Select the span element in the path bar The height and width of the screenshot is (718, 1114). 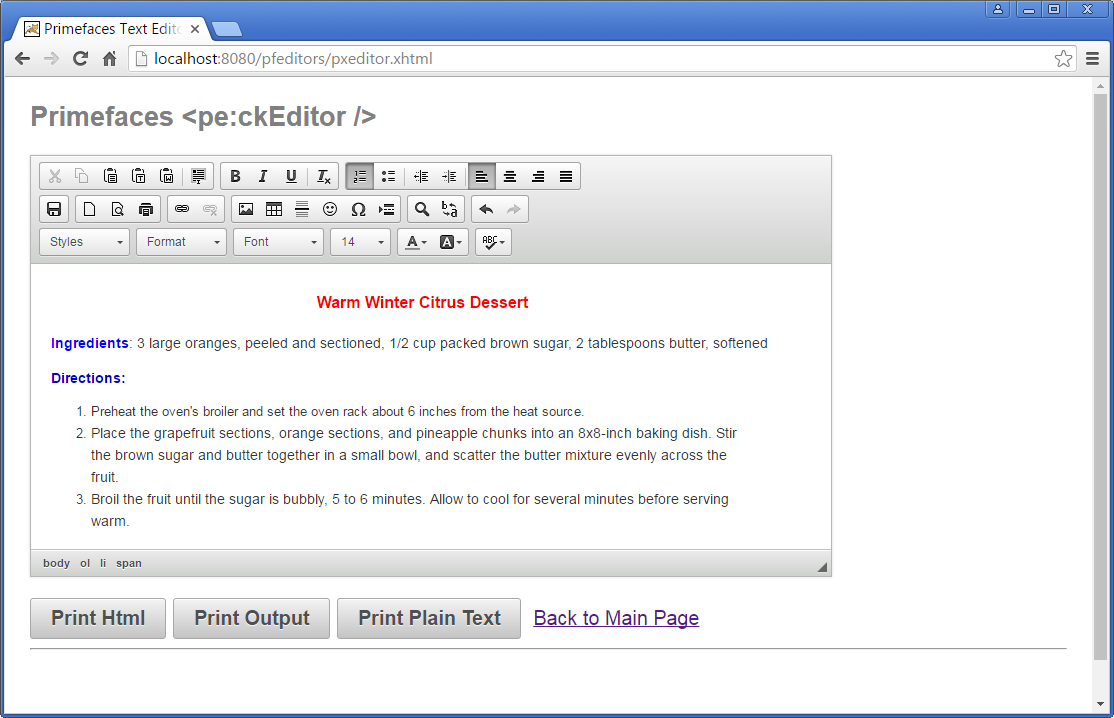point(129,563)
